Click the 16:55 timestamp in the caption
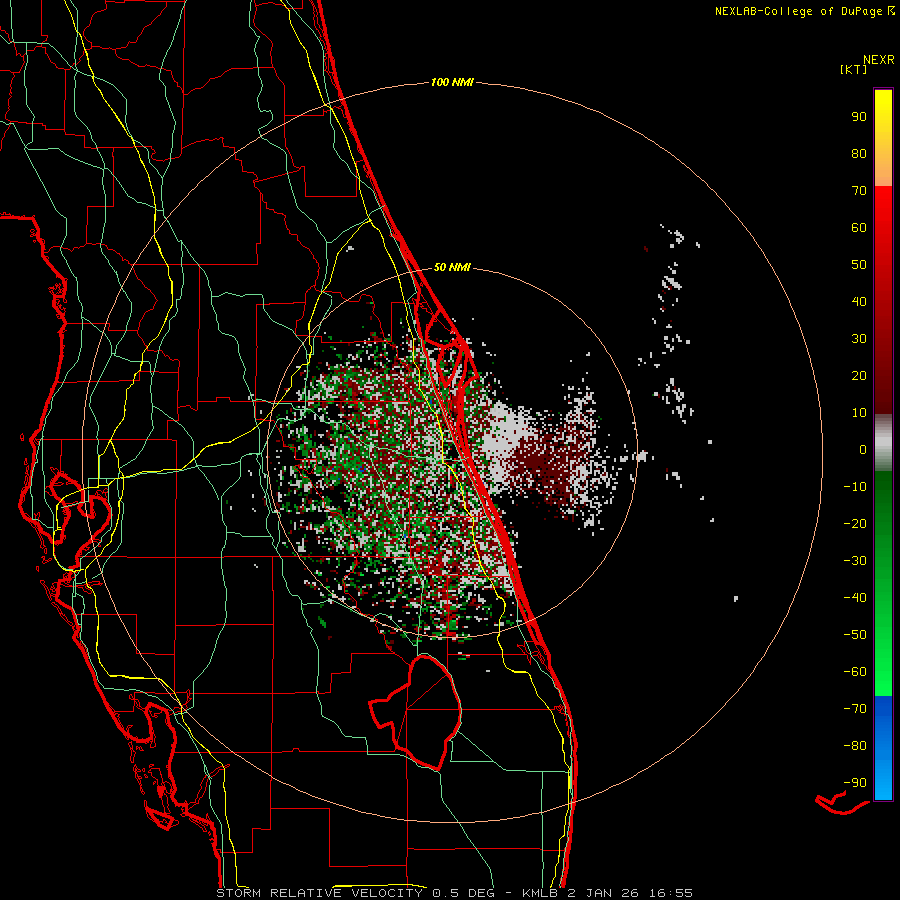This screenshot has height=900, width=900. 671,893
